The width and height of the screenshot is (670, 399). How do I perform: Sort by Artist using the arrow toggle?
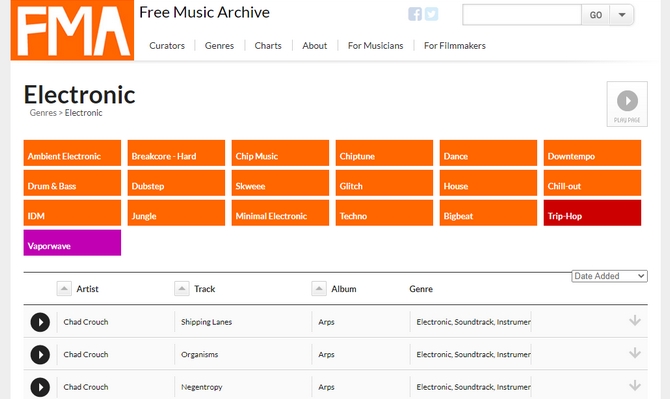[x=64, y=289]
